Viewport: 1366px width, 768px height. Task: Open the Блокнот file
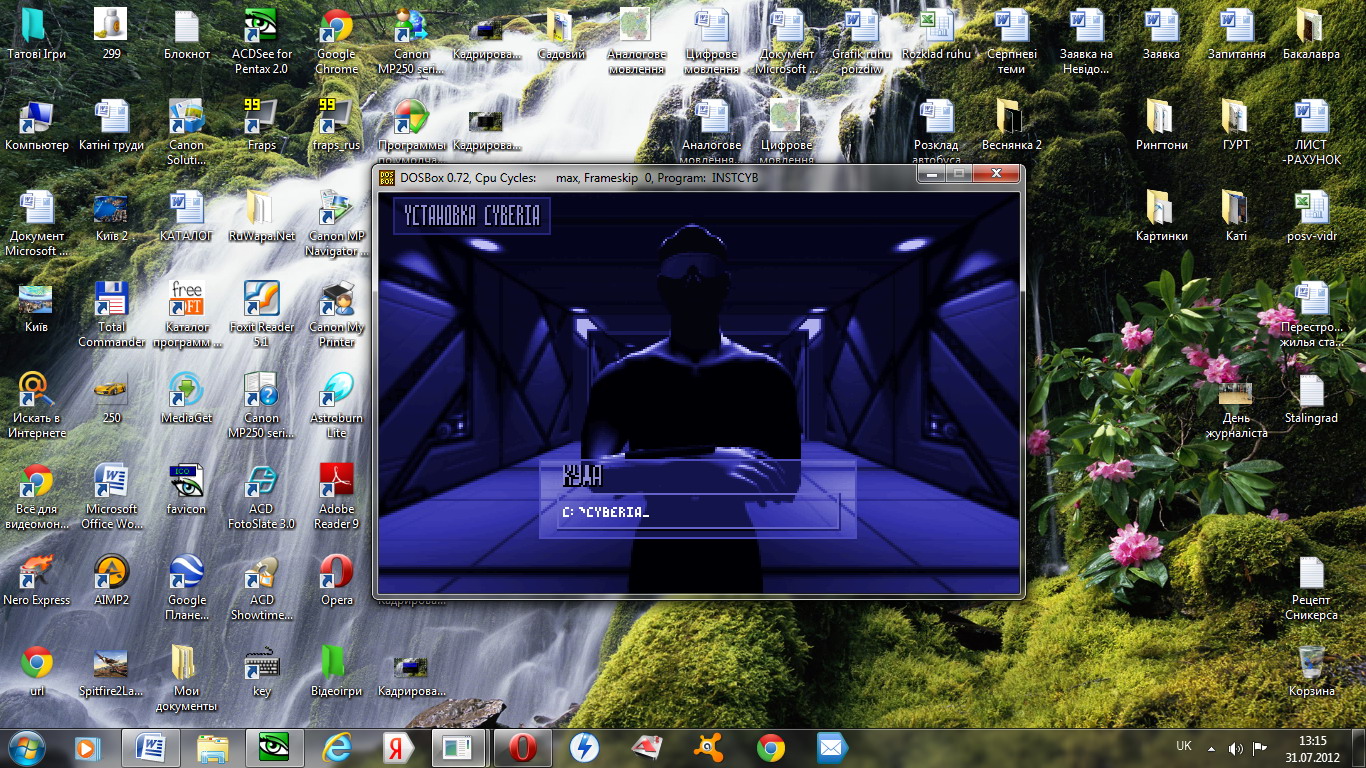tap(187, 34)
